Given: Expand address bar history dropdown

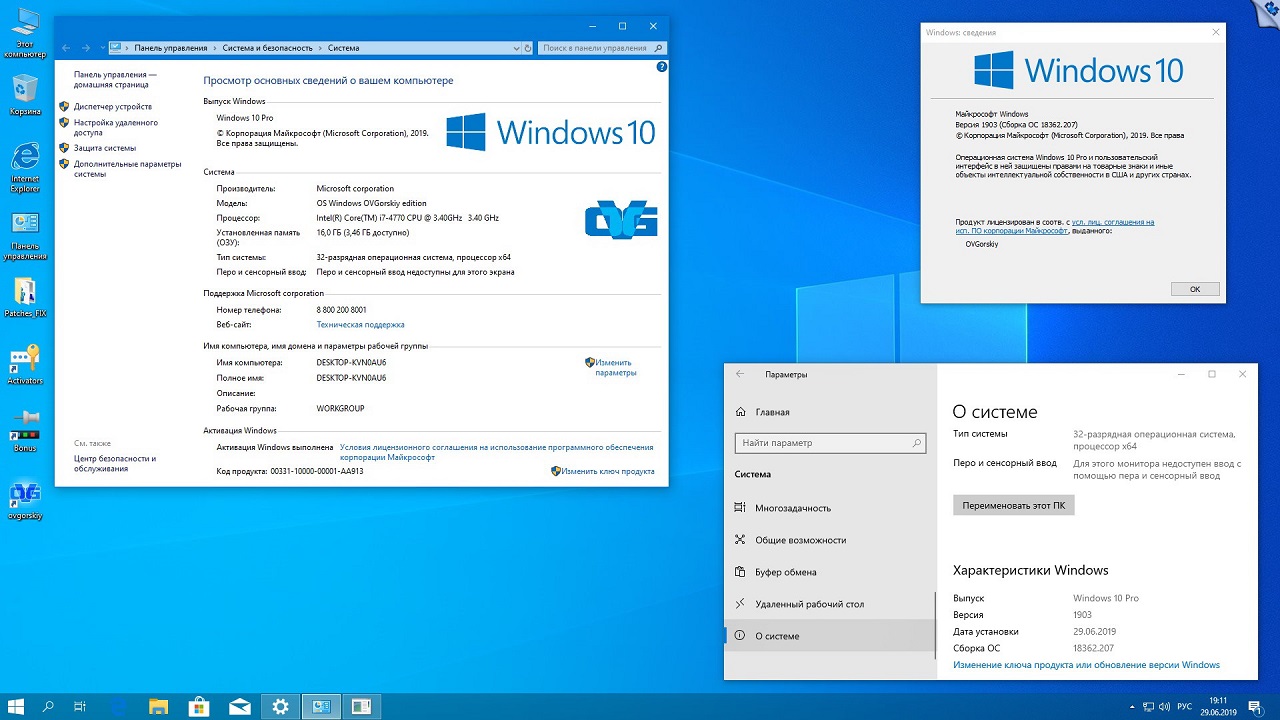Looking at the screenshot, I should point(517,48).
